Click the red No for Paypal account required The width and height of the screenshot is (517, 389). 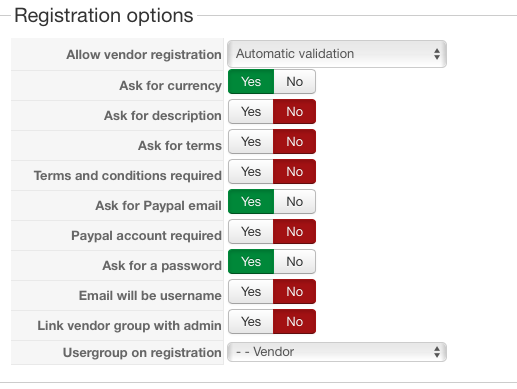294,232
